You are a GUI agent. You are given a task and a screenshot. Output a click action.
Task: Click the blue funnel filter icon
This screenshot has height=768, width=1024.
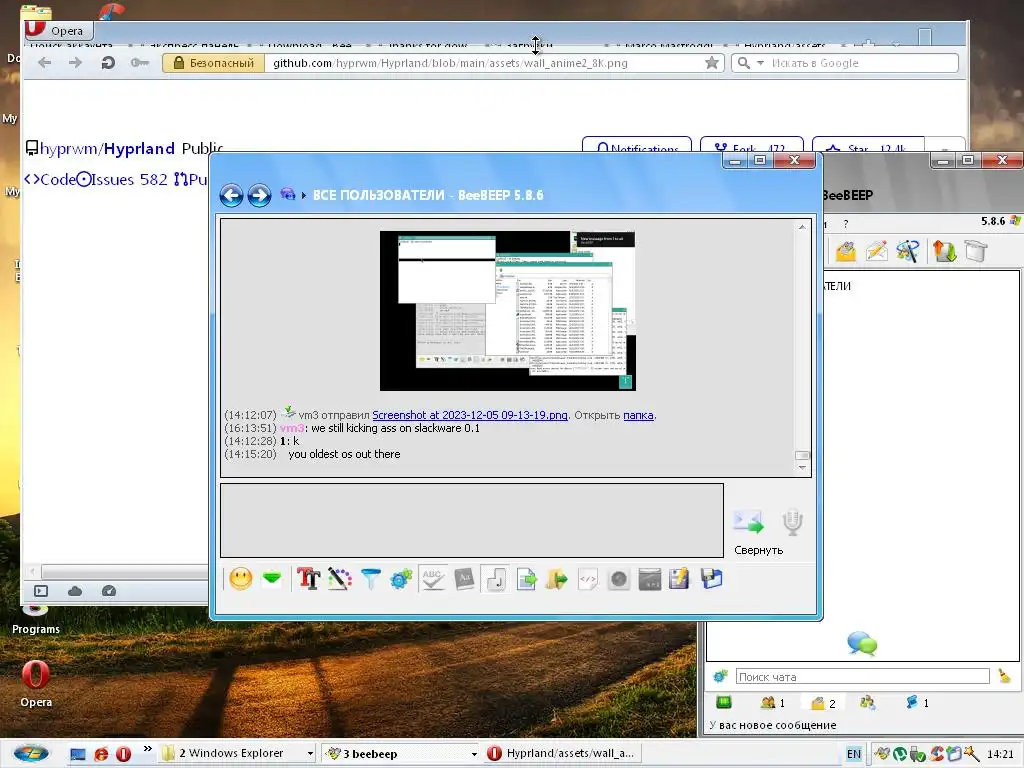(x=371, y=579)
